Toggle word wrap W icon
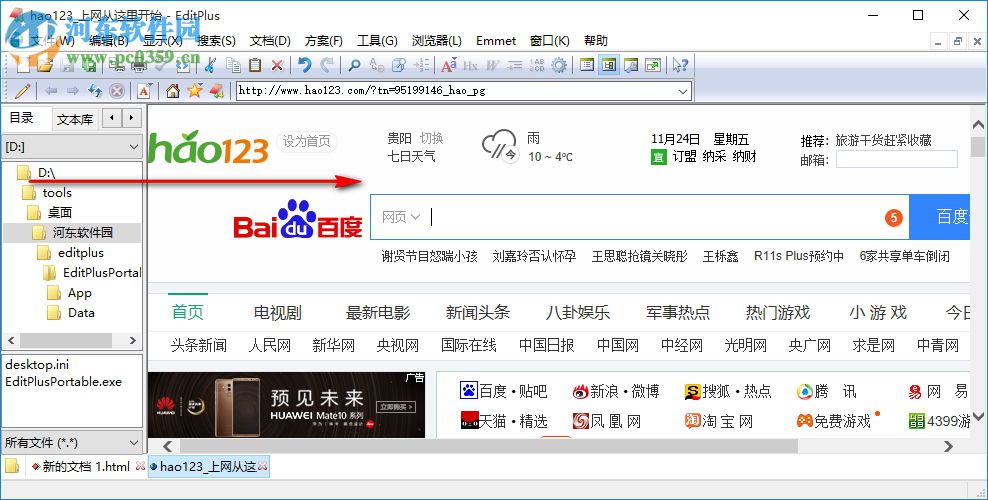 point(492,65)
